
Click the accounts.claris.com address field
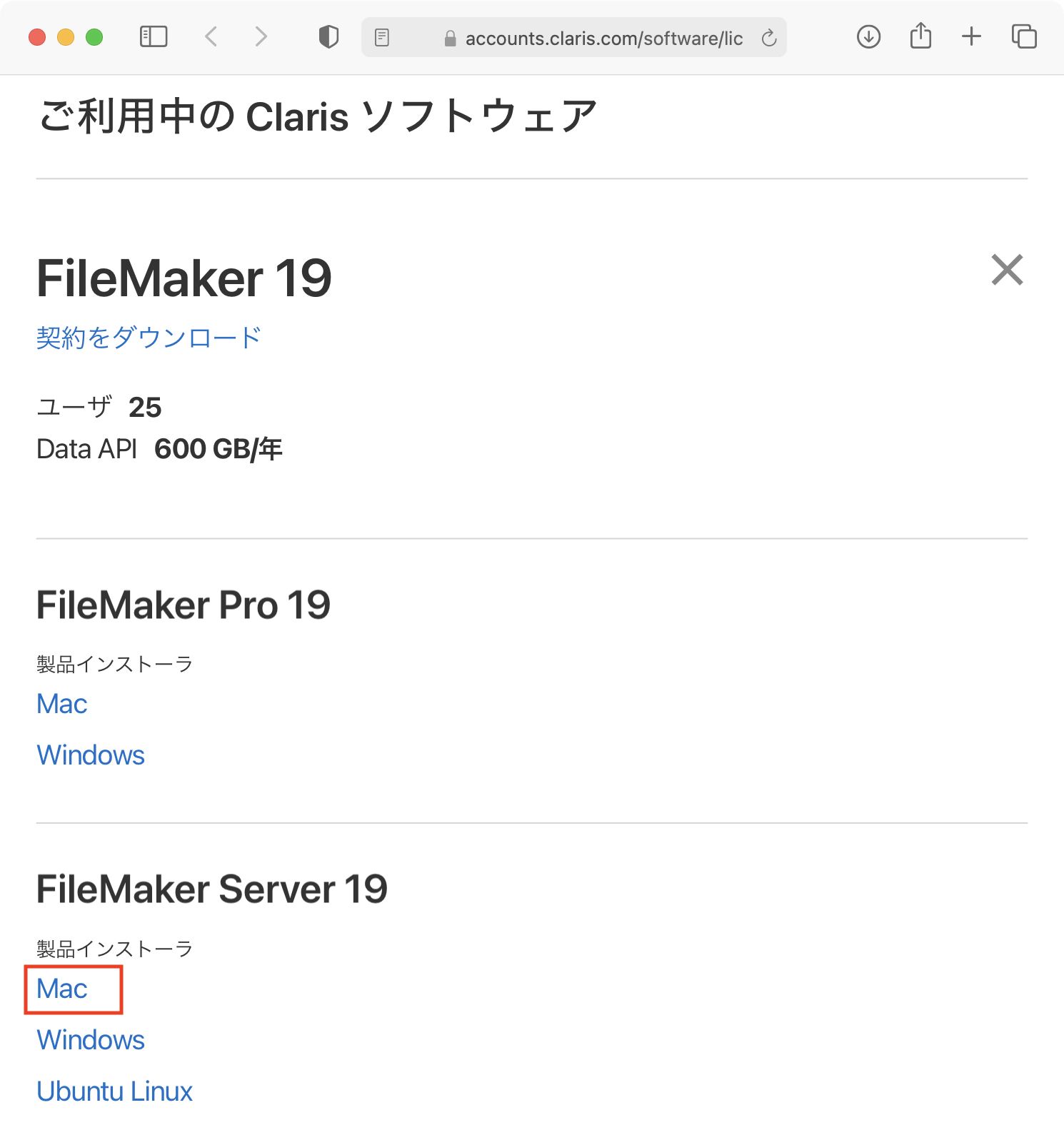coord(603,39)
